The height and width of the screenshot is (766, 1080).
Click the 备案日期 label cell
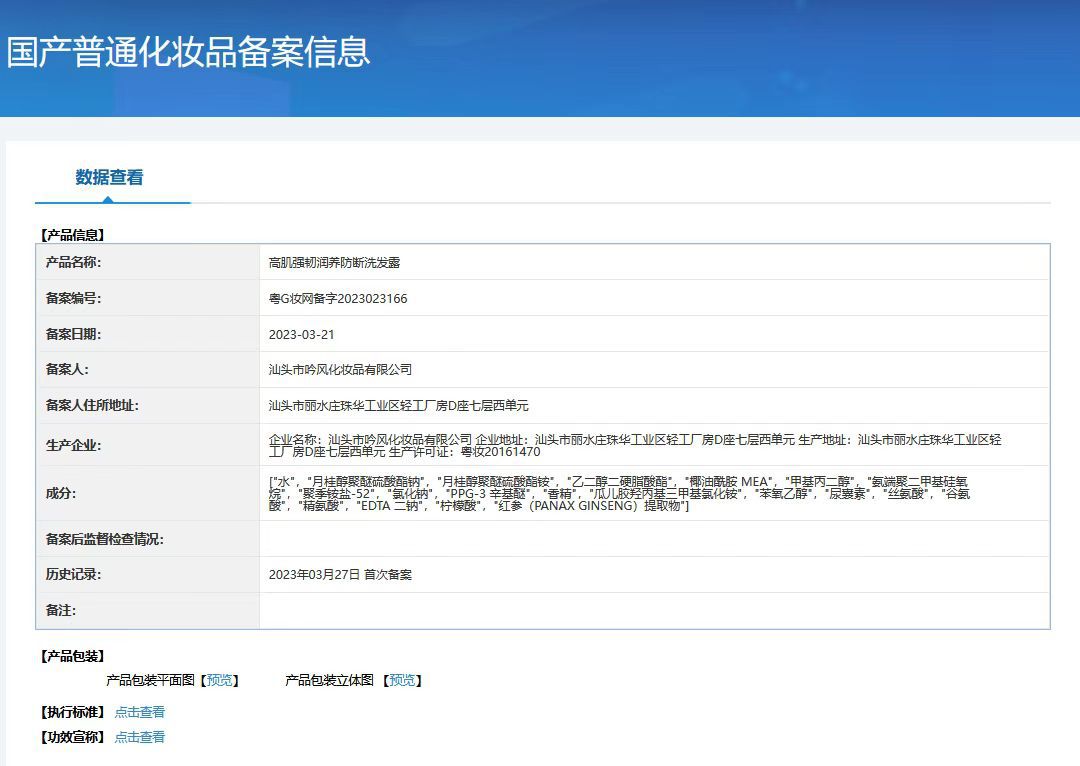(147, 334)
